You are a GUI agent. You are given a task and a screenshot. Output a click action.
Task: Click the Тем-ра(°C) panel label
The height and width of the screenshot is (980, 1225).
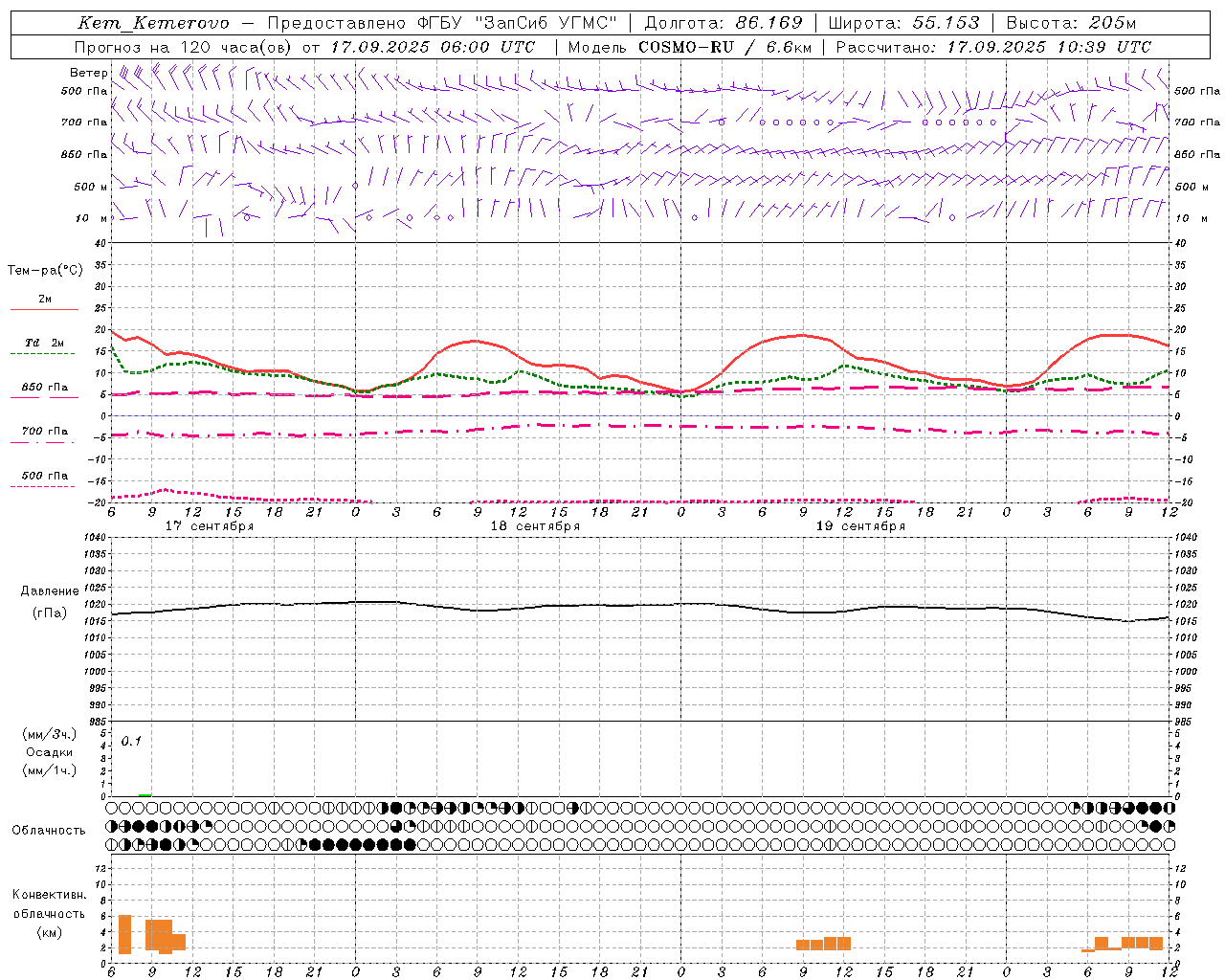tap(45, 271)
